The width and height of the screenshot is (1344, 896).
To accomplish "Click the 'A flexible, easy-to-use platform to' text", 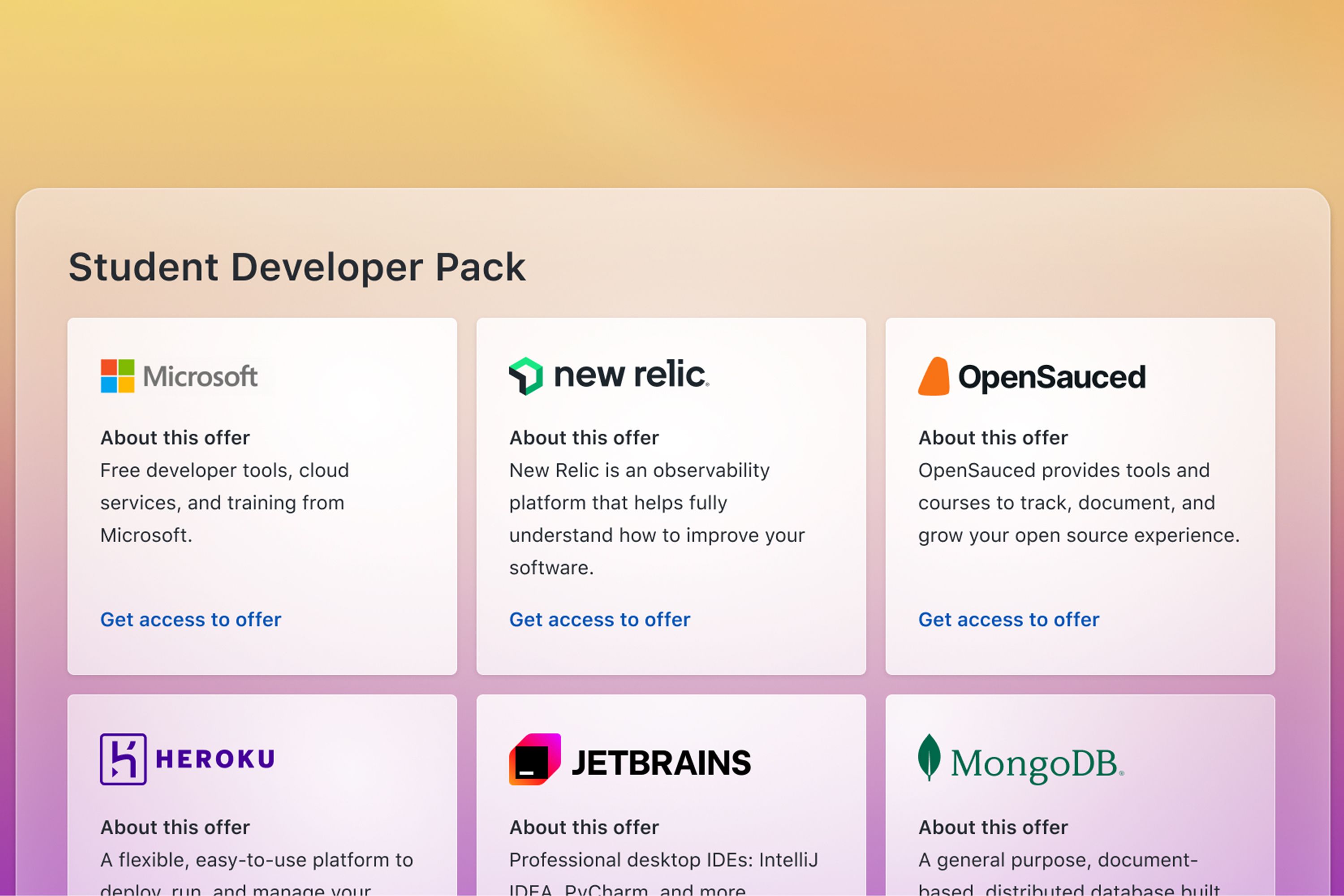I will (x=257, y=861).
